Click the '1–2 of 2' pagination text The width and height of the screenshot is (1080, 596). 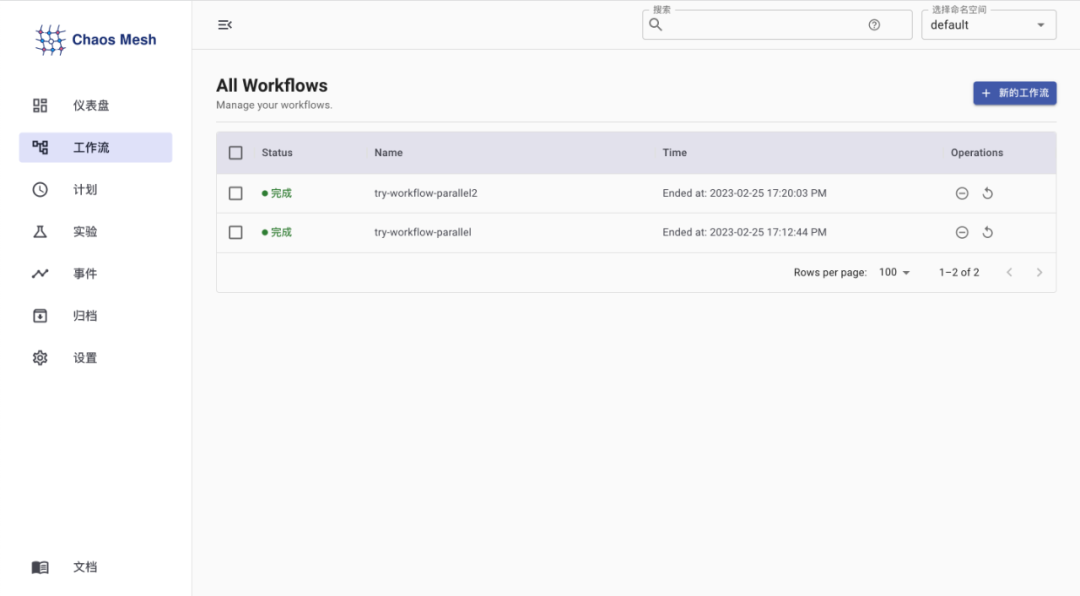[x=959, y=272]
